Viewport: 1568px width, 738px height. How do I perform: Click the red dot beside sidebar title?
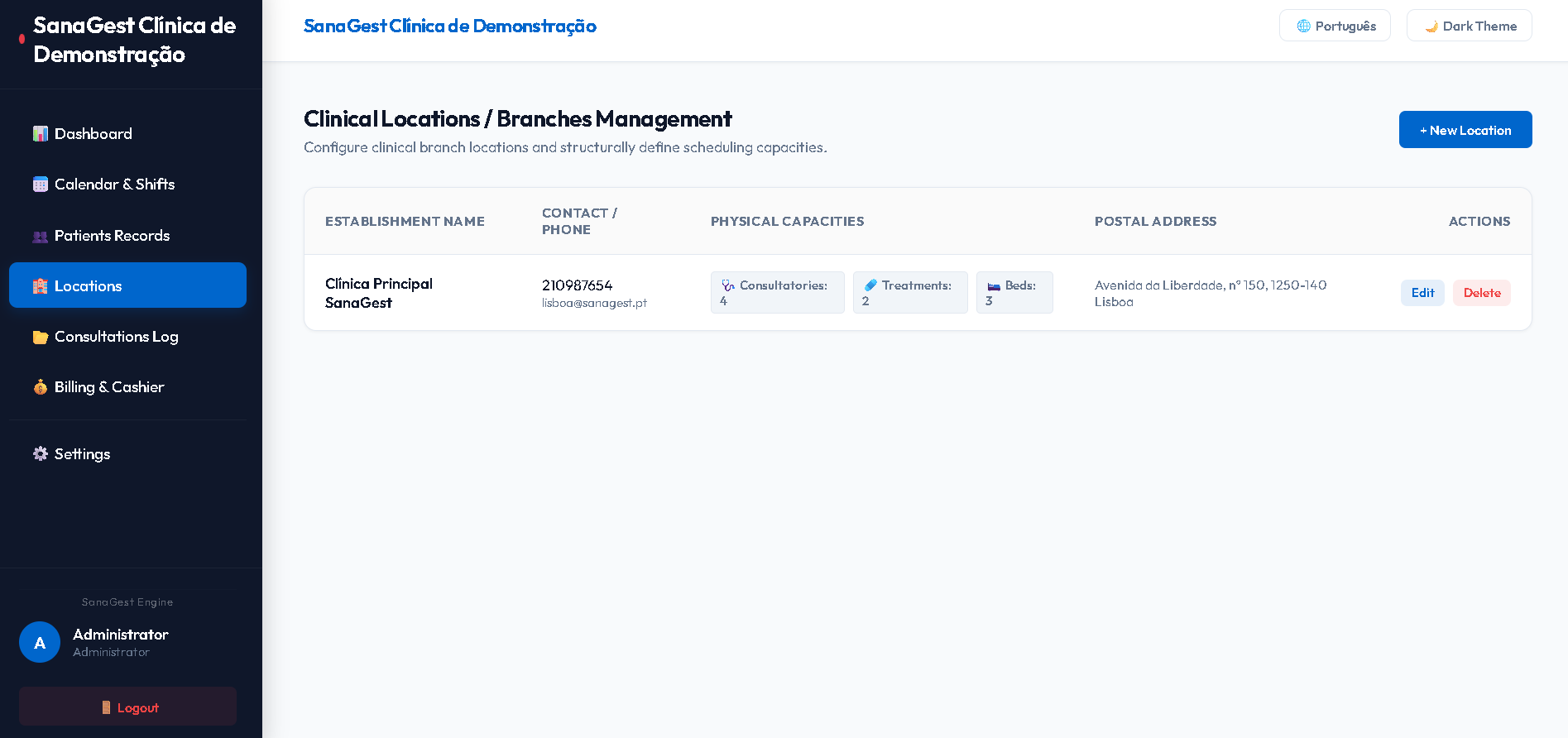[x=22, y=39]
